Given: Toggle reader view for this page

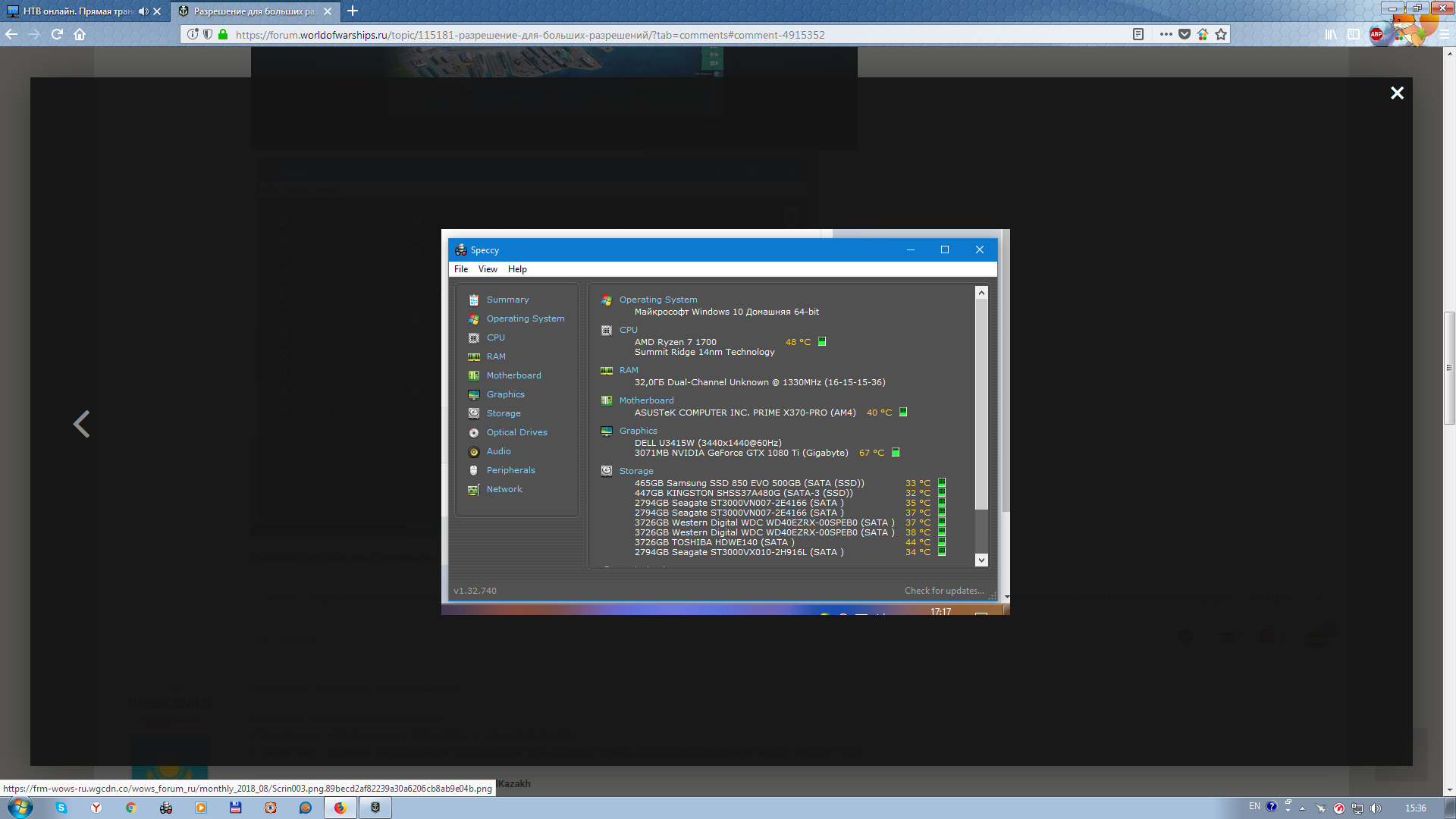Looking at the screenshot, I should 1138,34.
